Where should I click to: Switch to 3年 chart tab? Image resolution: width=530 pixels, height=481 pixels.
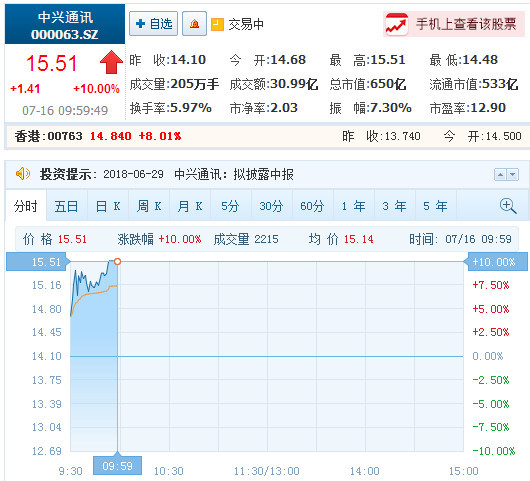pyautogui.click(x=395, y=206)
